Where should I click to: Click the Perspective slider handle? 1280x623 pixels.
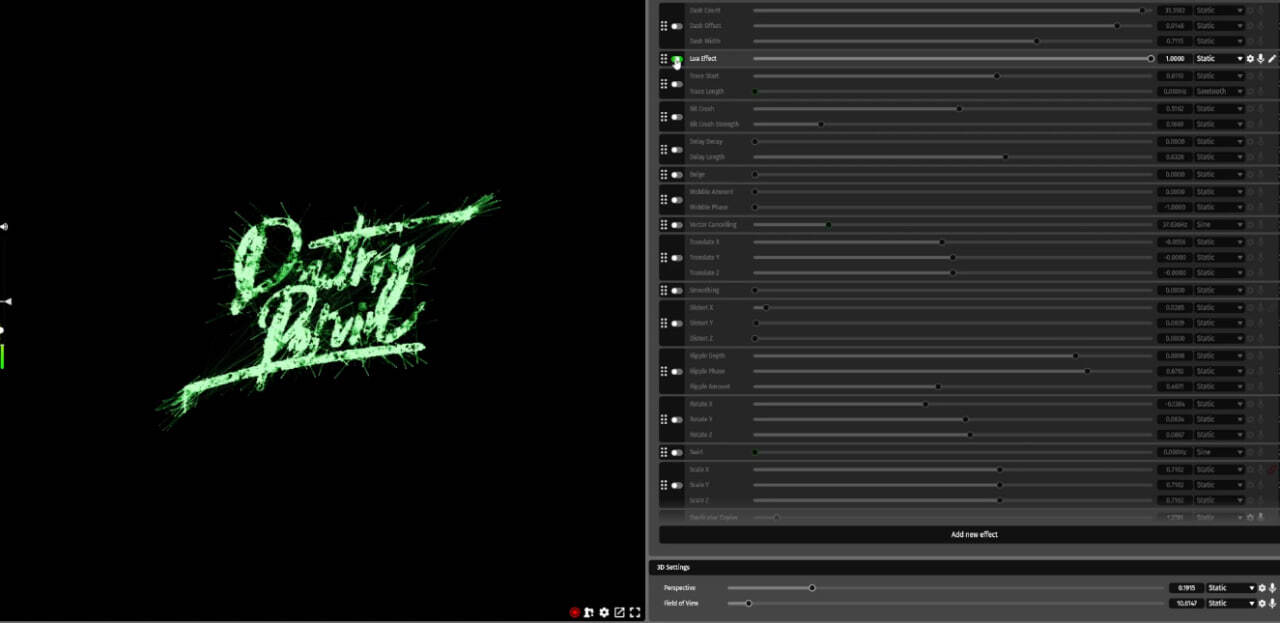pos(812,588)
